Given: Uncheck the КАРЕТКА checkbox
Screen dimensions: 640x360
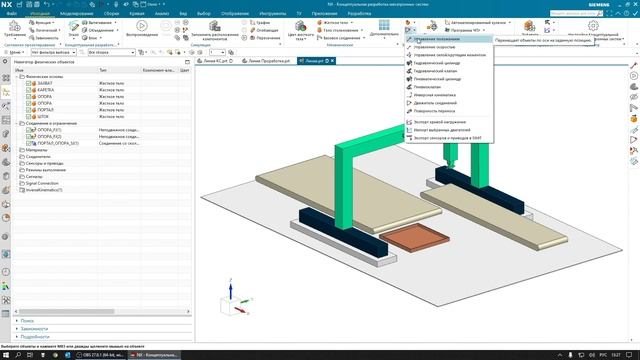Looking at the screenshot, I should click(29, 90).
